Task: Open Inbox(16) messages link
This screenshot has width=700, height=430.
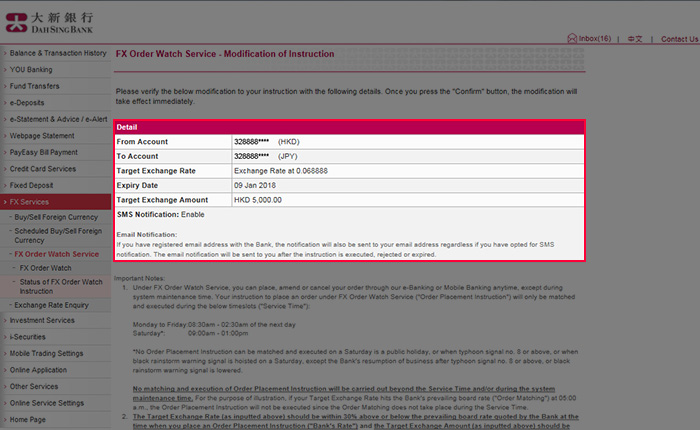Action: (595, 39)
